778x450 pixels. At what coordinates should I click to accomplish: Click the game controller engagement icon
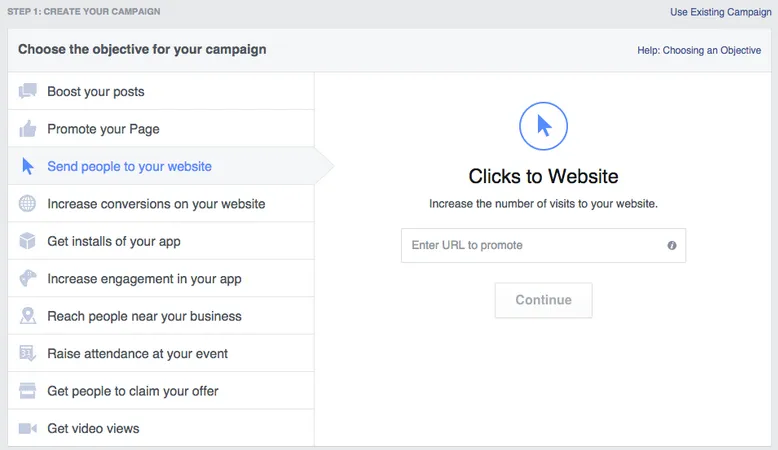pos(28,279)
